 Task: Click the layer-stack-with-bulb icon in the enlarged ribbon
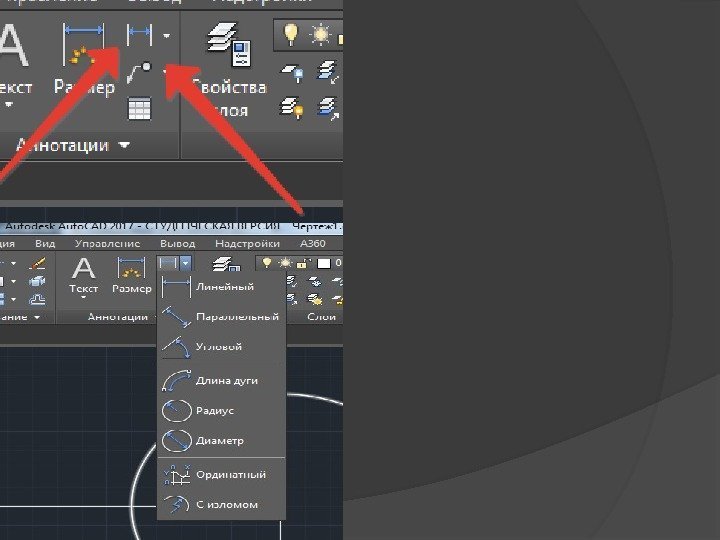[x=292, y=107]
